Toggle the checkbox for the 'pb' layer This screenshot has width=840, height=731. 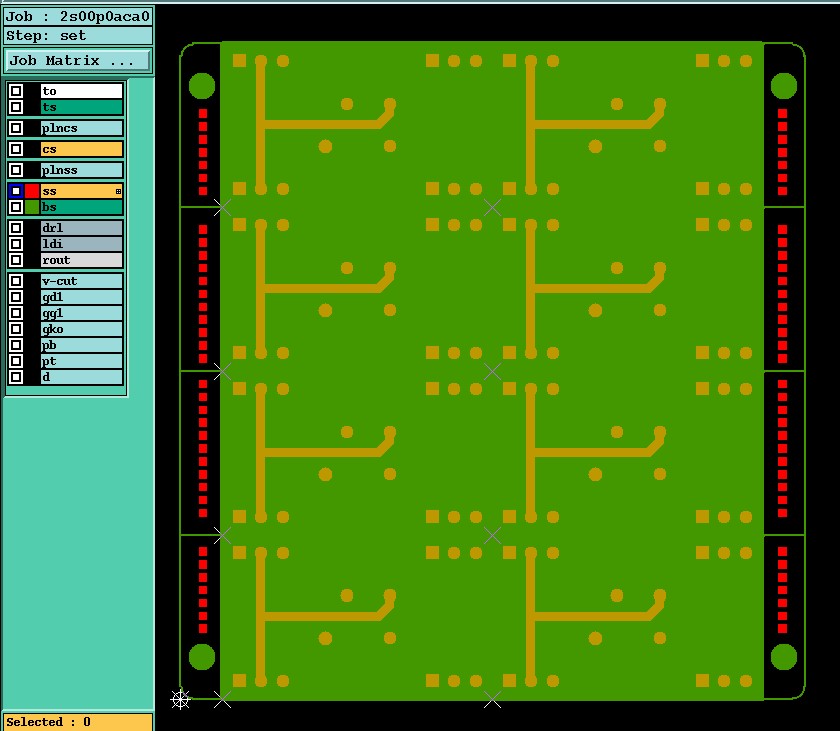(x=16, y=345)
